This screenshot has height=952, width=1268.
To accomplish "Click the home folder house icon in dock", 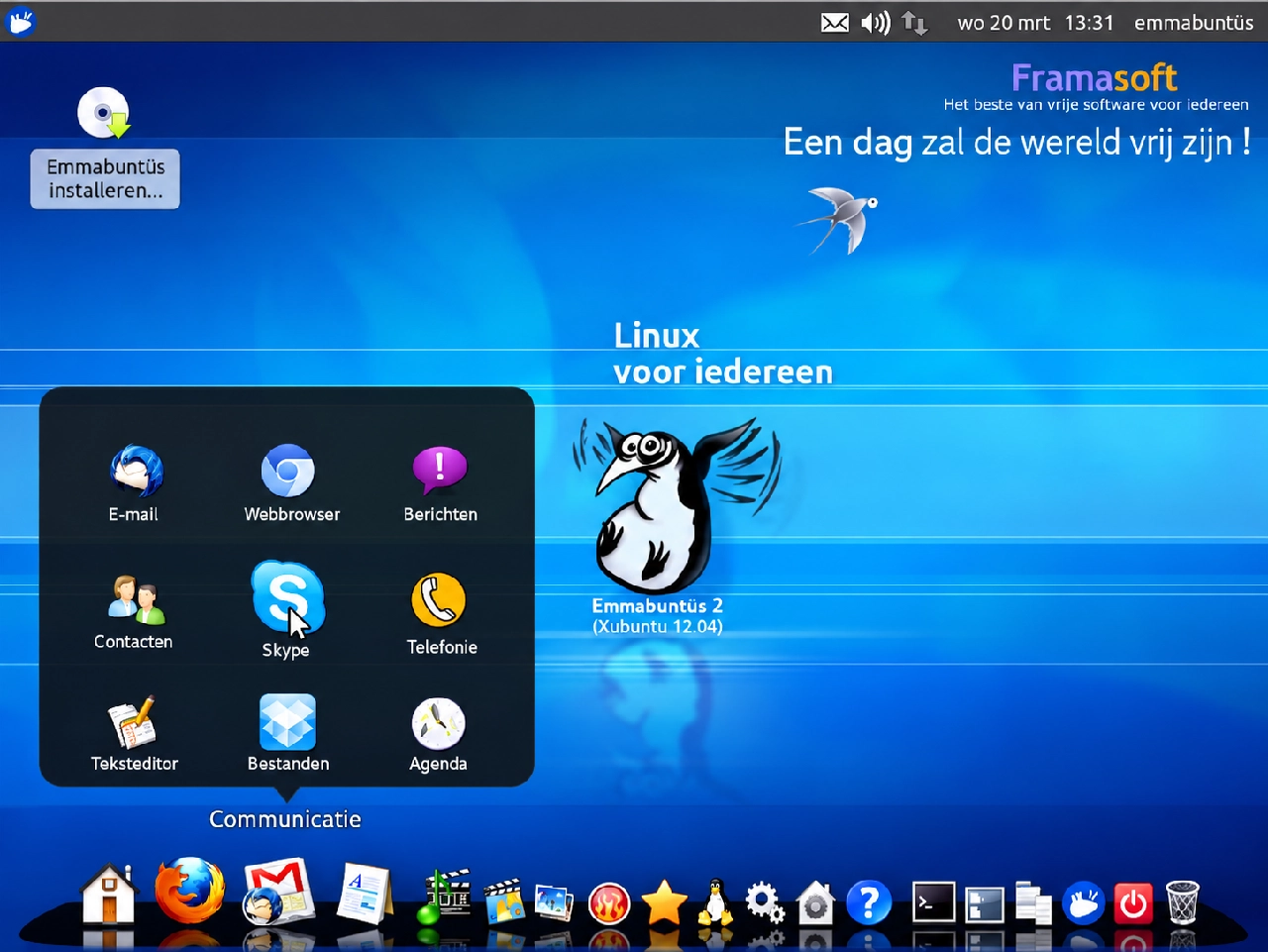I will point(108,894).
